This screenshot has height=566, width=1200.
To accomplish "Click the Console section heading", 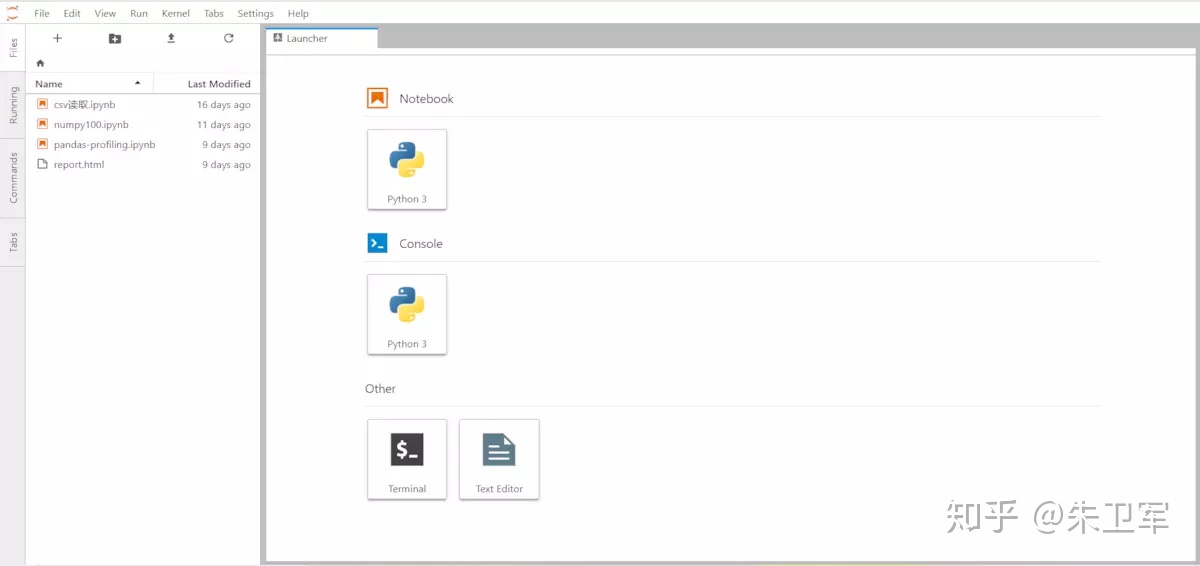I will click(x=421, y=243).
